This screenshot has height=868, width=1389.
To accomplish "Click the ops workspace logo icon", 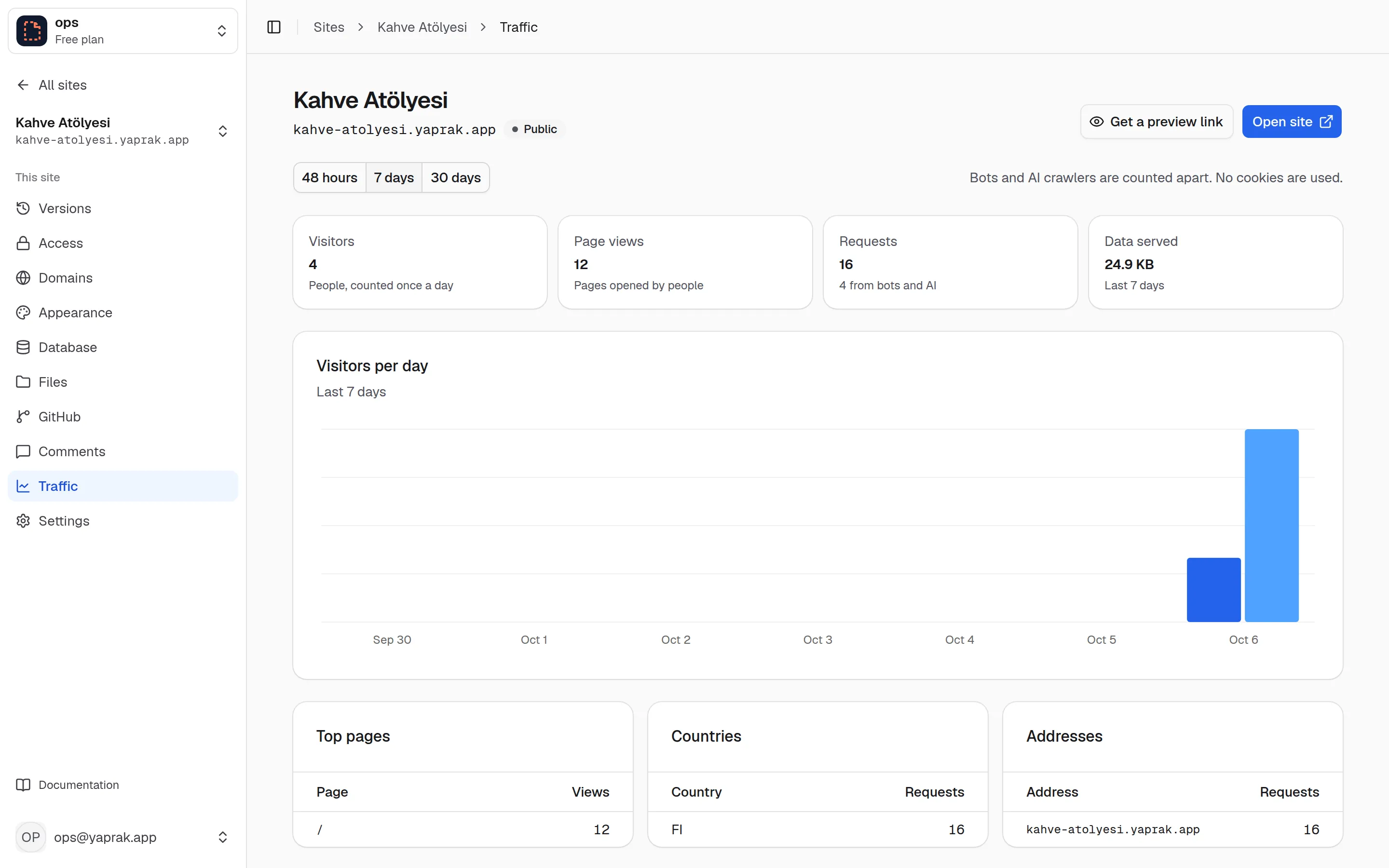I will coord(31,31).
